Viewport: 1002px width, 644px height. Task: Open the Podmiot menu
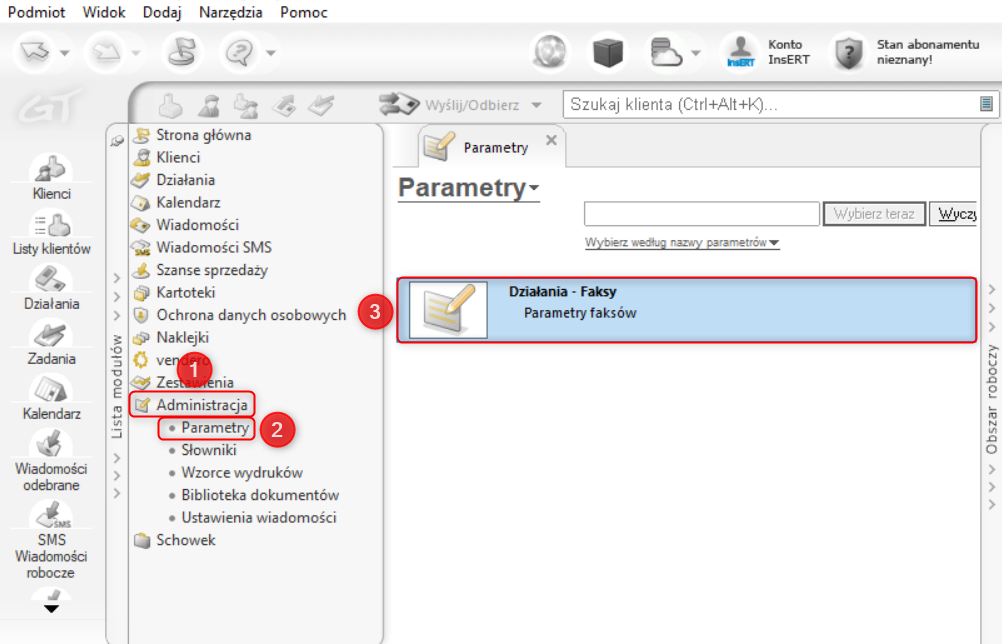pos(36,12)
